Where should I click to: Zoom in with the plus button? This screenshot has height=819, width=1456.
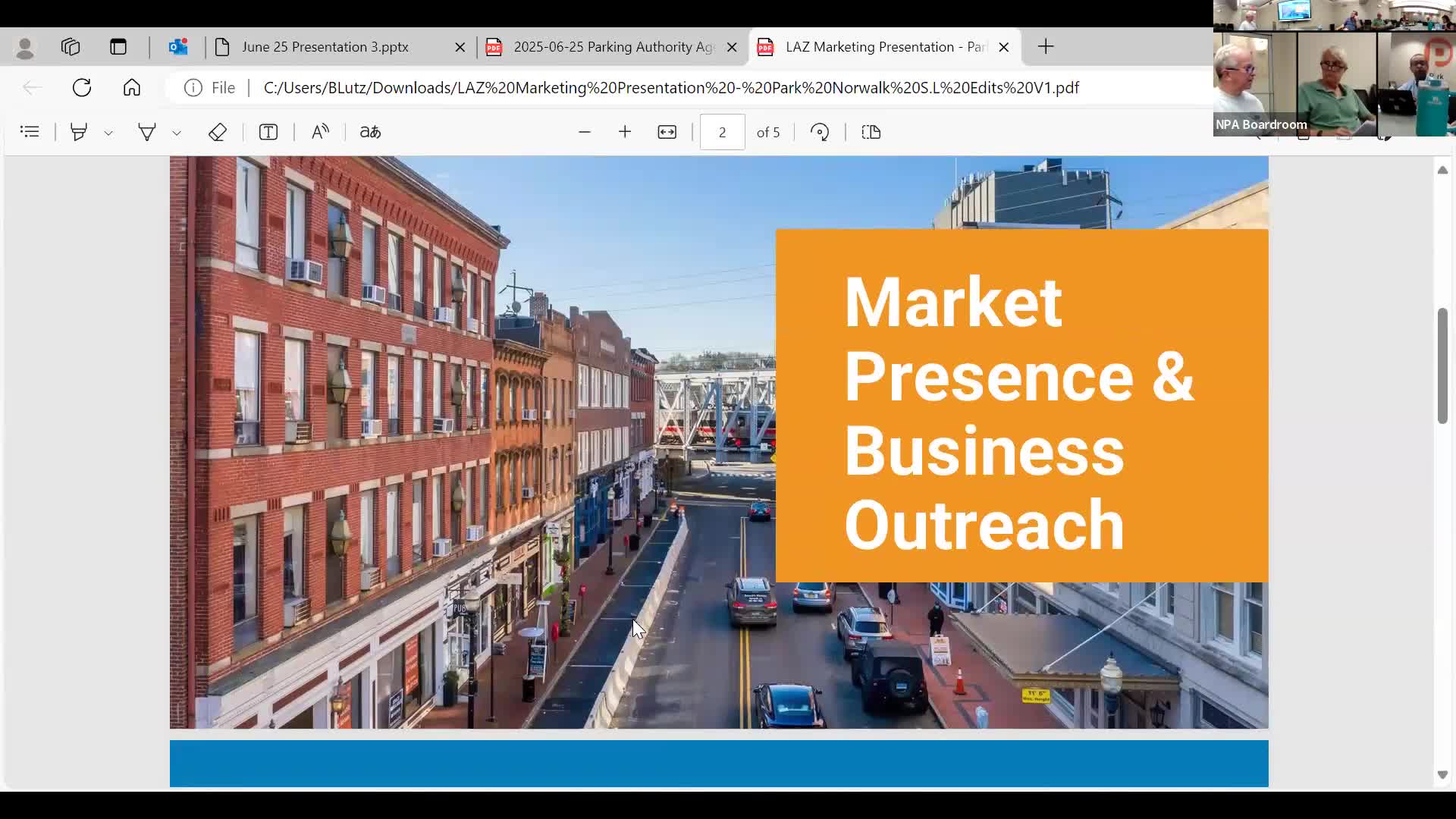(625, 132)
